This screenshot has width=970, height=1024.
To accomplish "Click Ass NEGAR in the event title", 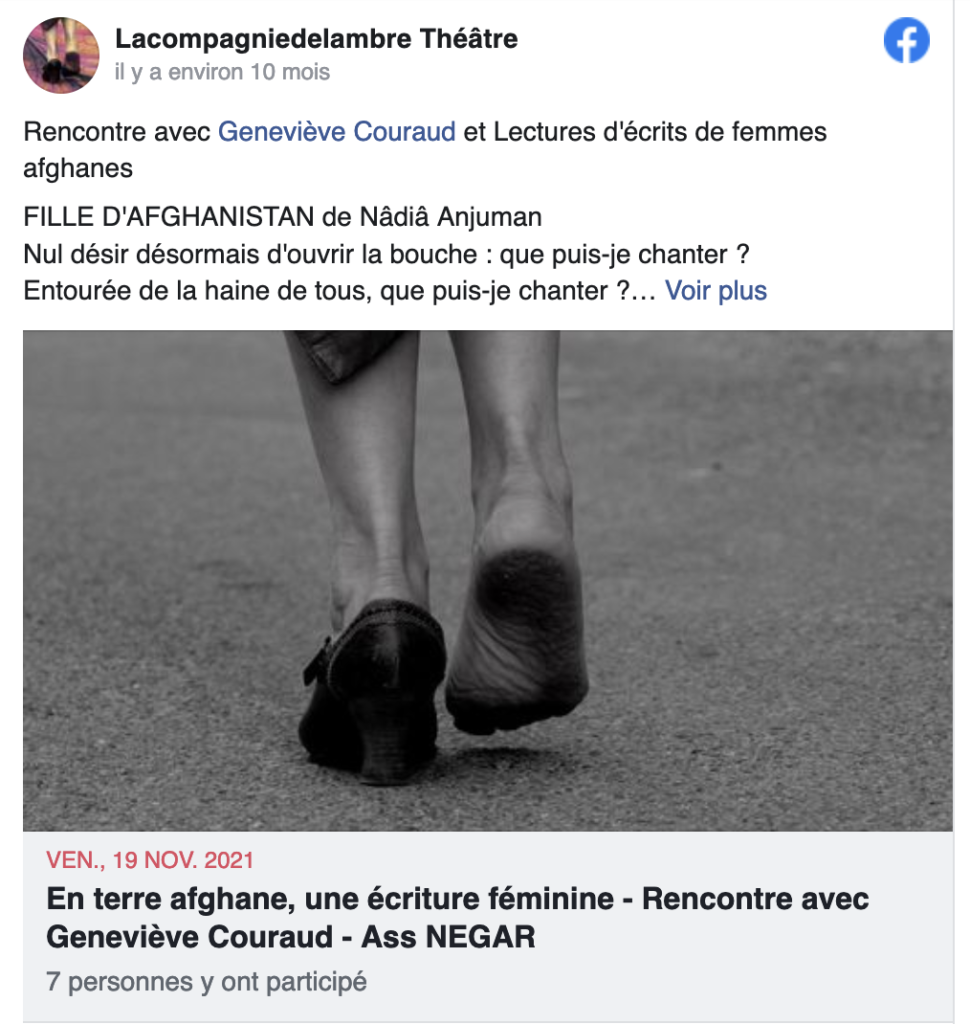I will pyautogui.click(x=448, y=937).
